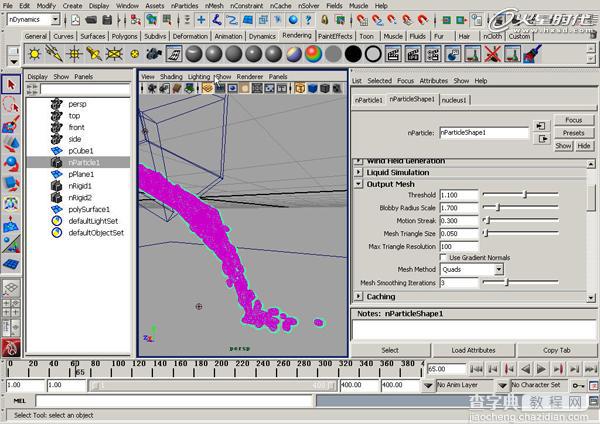Click the Maya logo icon in toolbox
This screenshot has width=600, height=424.
[11, 347]
